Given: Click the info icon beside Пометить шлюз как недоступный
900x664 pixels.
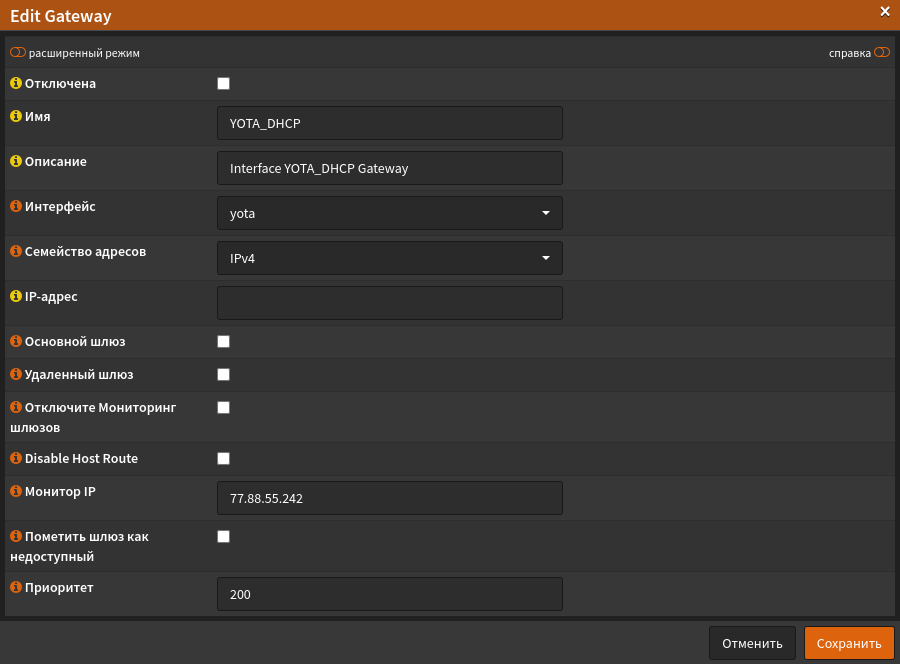Looking at the screenshot, I should pos(16,536).
